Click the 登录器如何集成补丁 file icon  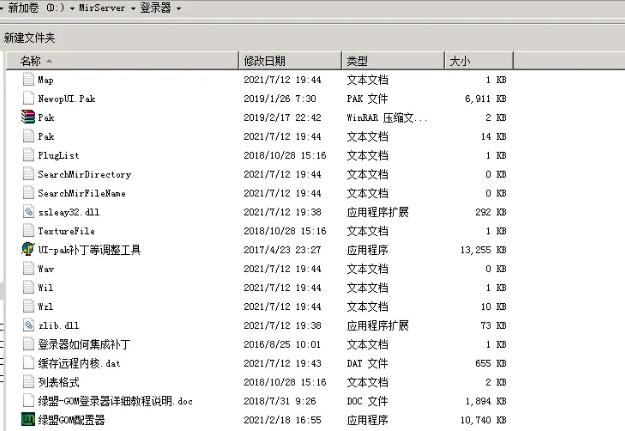click(x=28, y=344)
